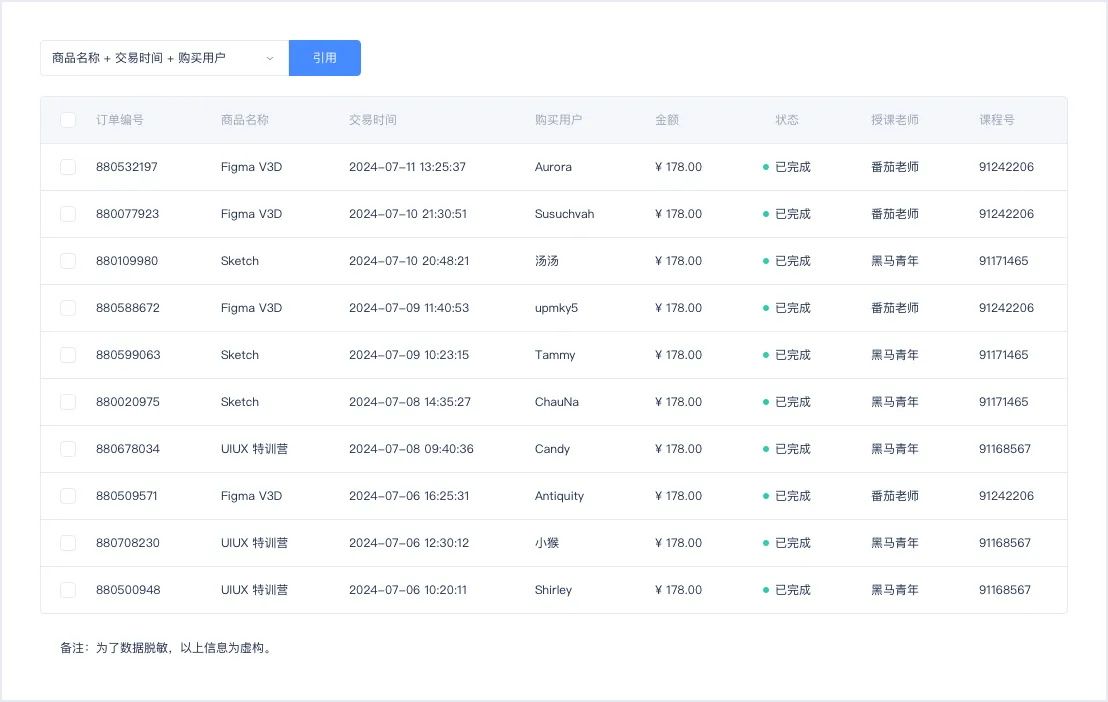Click buyer name 汤汤

[x=547, y=261]
